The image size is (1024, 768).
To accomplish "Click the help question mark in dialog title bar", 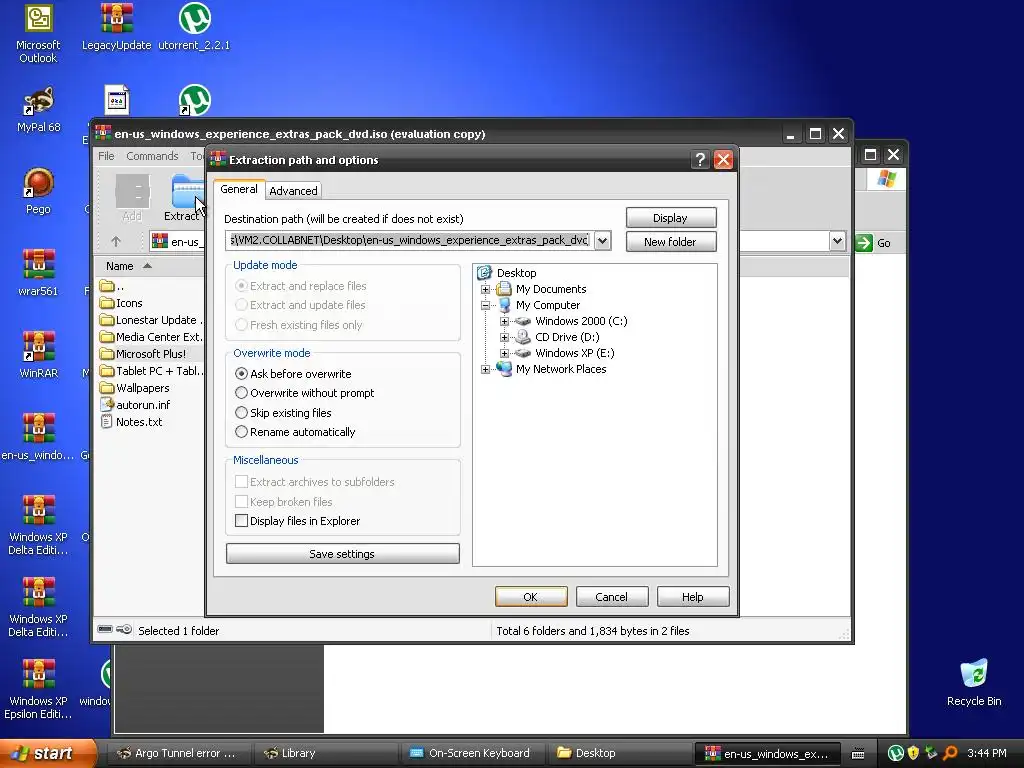I will [x=700, y=160].
